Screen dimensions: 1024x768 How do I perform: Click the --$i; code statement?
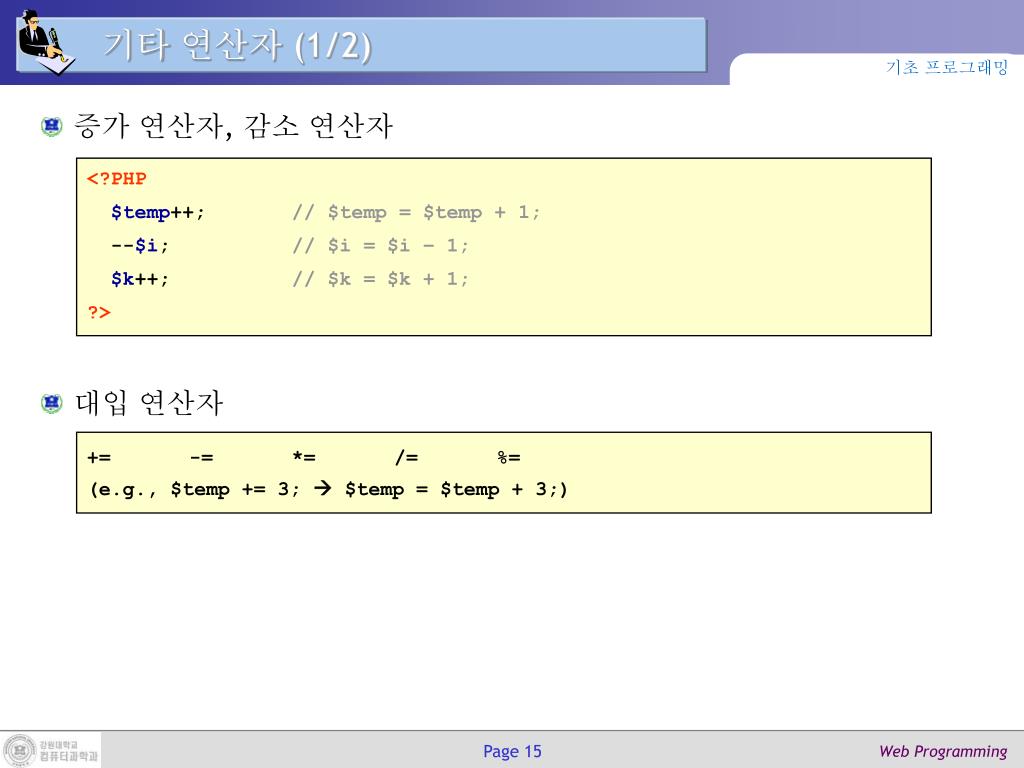(x=140, y=246)
